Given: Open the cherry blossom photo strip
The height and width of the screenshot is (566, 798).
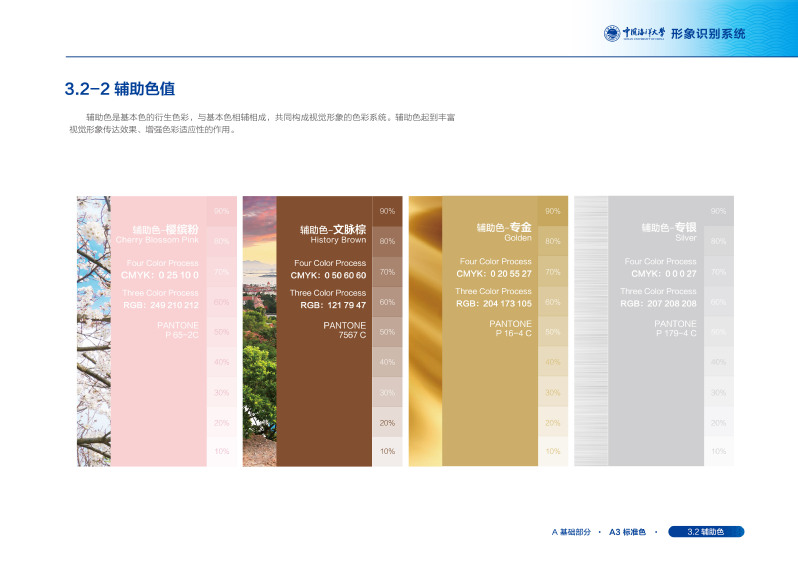Looking at the screenshot, I should (93, 330).
